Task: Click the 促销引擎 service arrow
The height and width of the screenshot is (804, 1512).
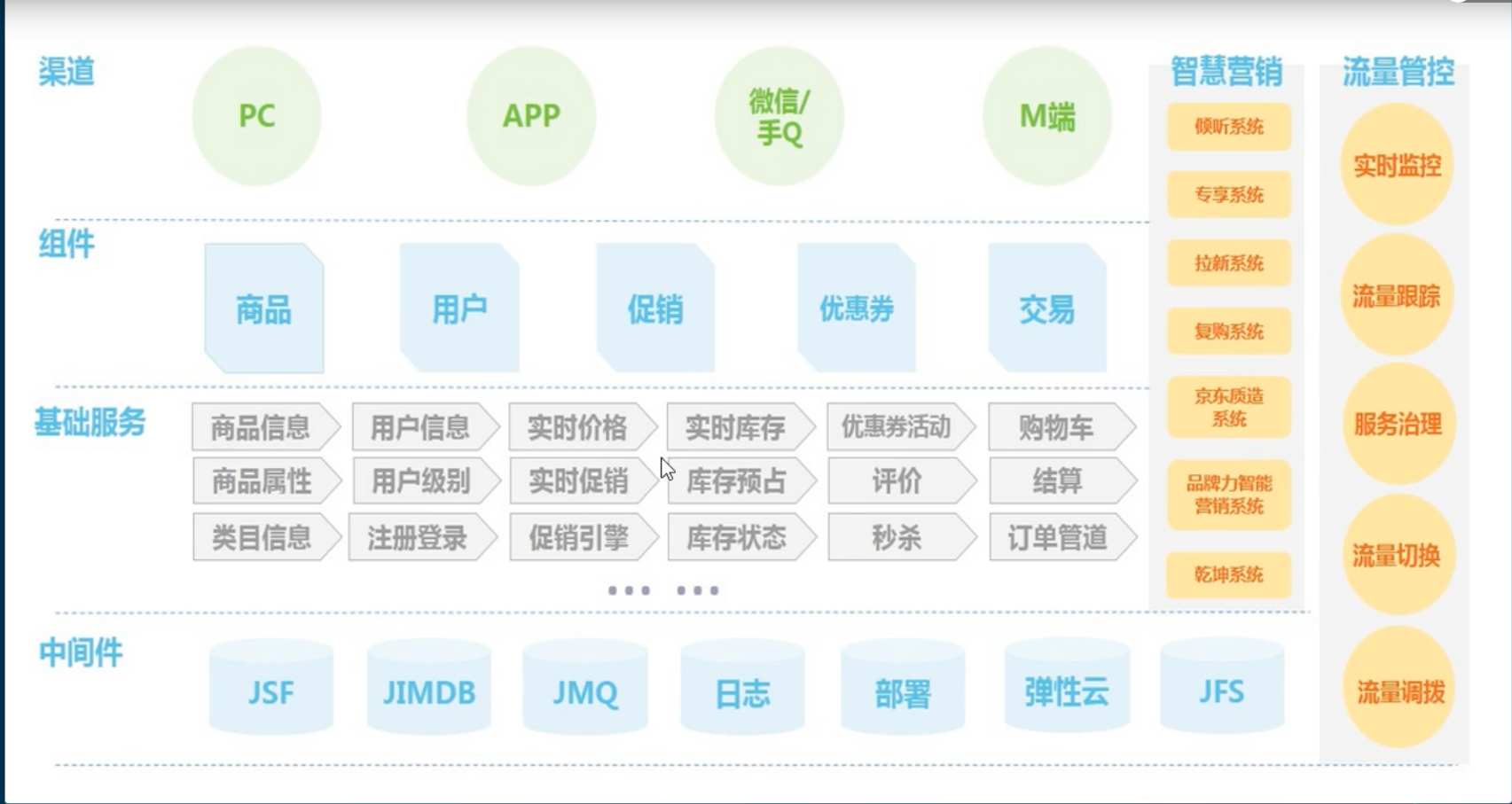Action: 584,537
